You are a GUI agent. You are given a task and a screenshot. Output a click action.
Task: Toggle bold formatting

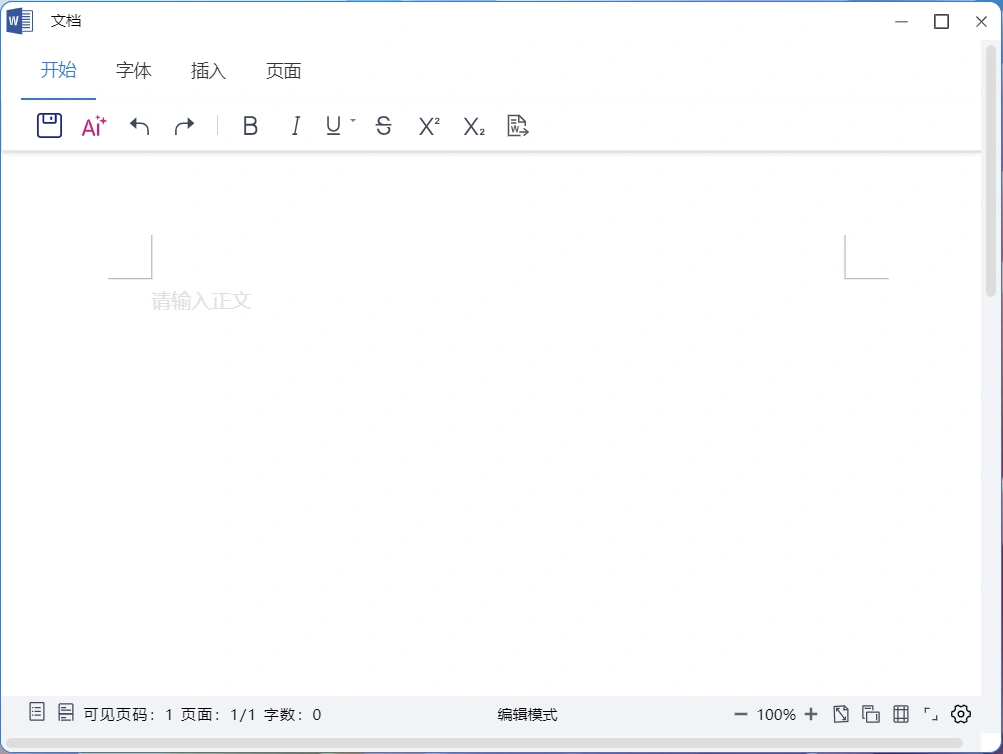tap(250, 126)
